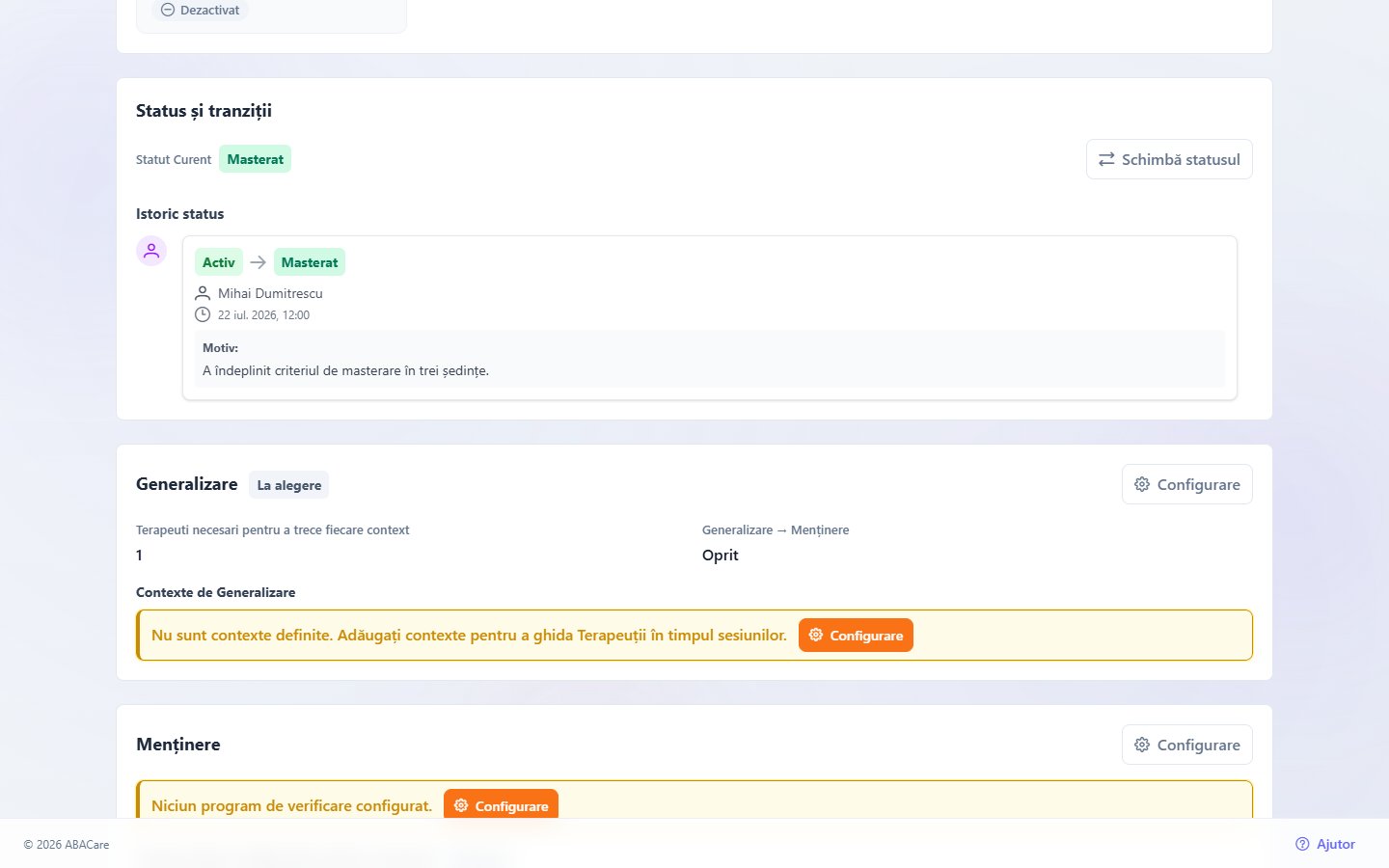Click the purple user avatar in status history

click(x=151, y=251)
